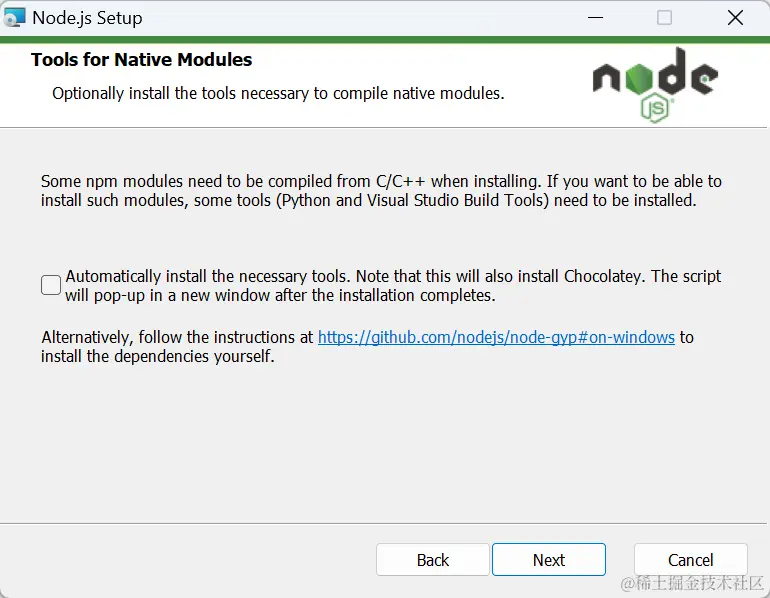The height and width of the screenshot is (598, 770).
Task: Click the 'Tools for Native Modules' heading
Action: pos(141,59)
